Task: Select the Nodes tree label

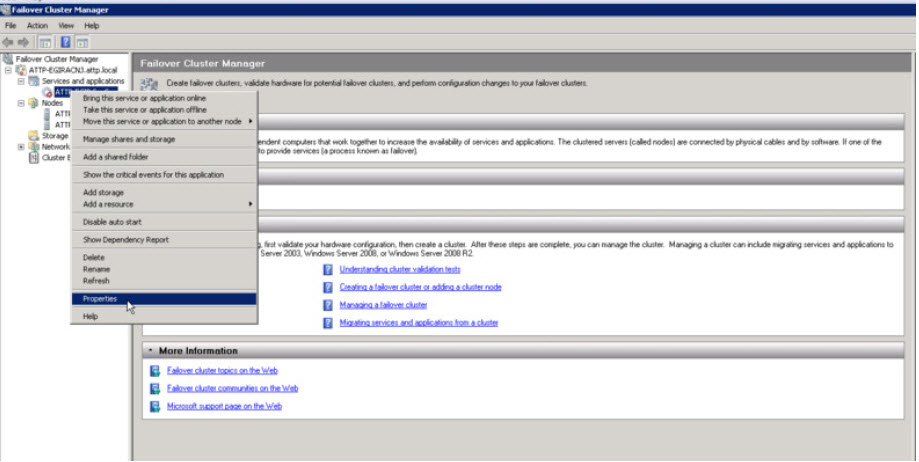Action: pyautogui.click(x=52, y=103)
